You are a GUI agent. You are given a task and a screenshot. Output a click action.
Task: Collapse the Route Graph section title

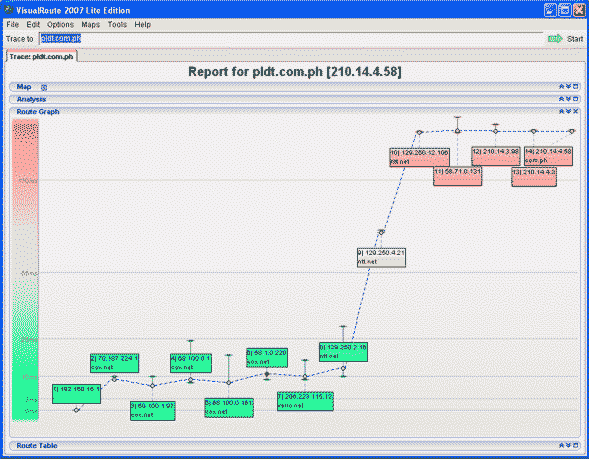tap(38, 112)
